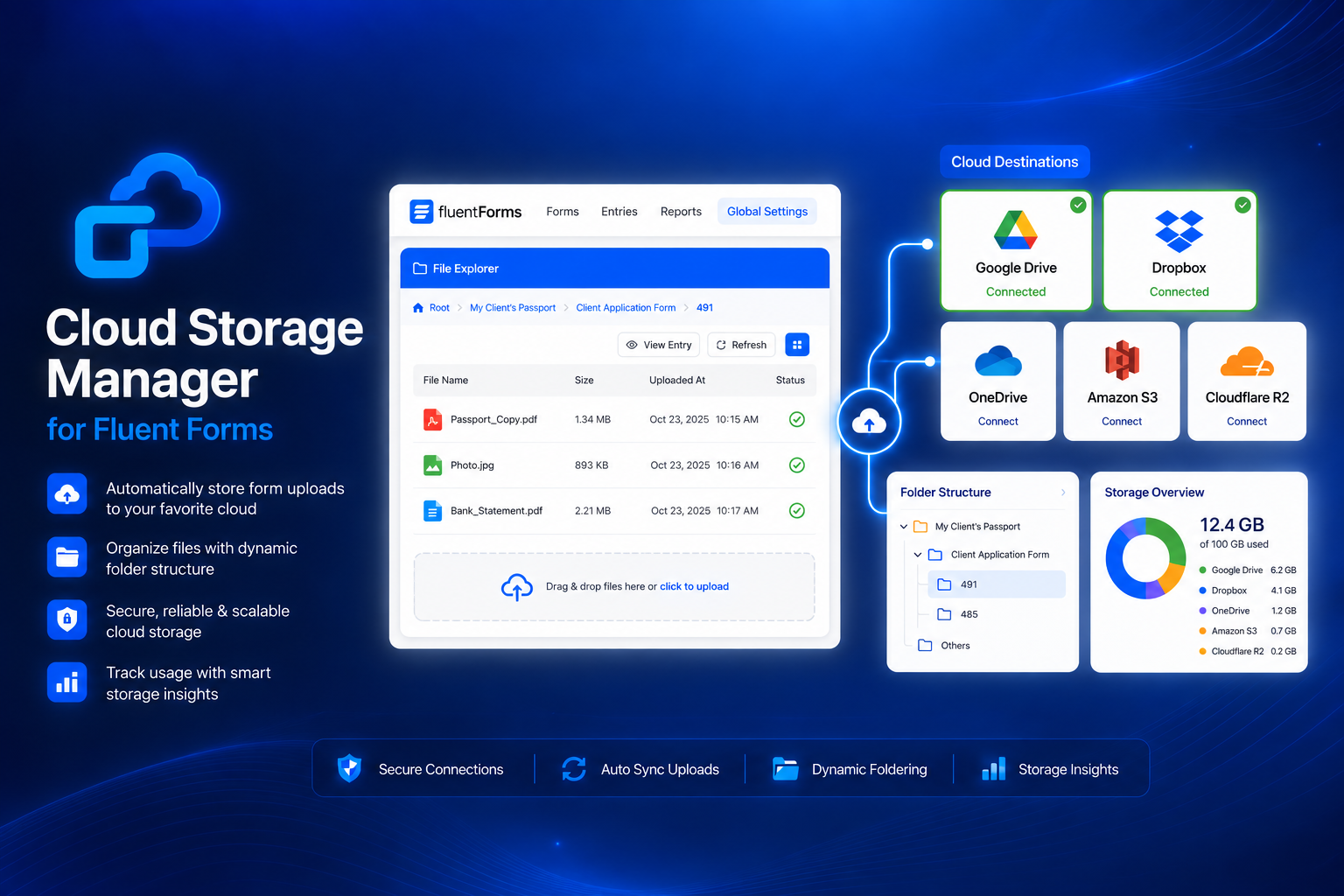Open the Reports menu
Viewport: 1344px width, 896px height.
point(681,212)
